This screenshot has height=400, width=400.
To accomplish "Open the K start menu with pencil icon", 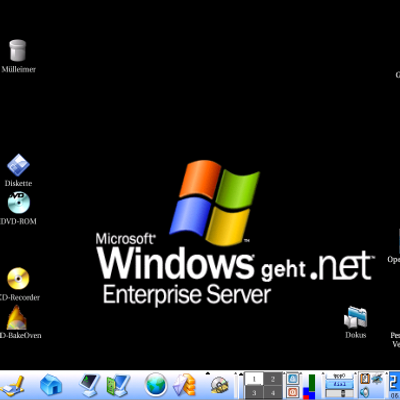I will click(12, 386).
